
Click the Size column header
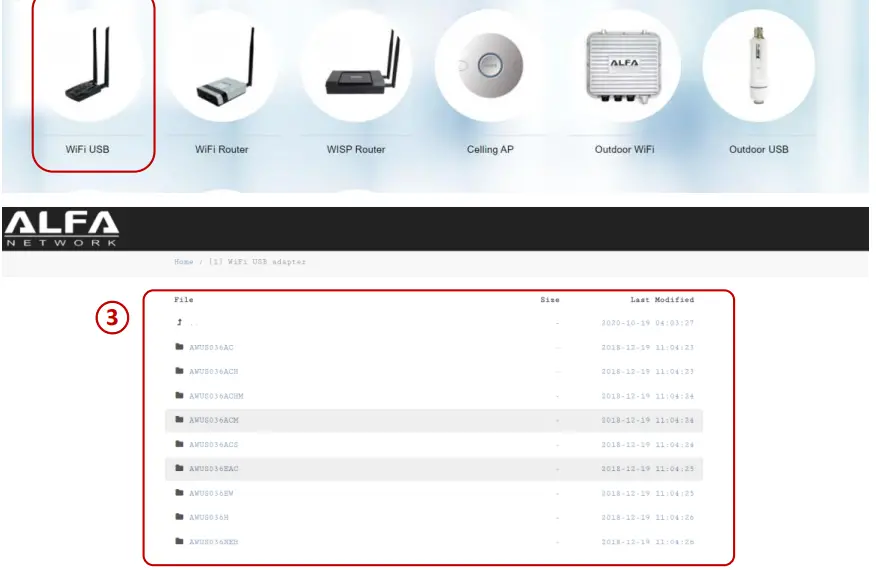point(550,300)
